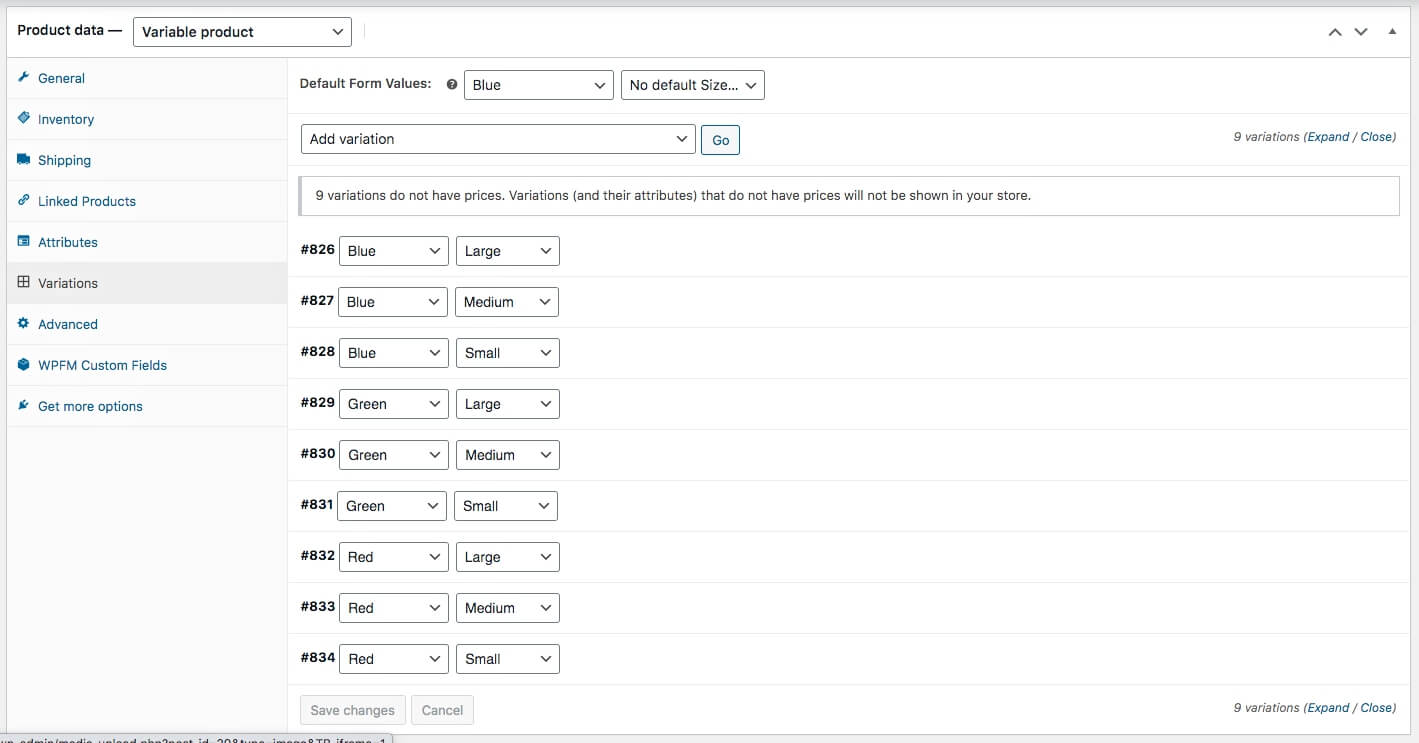Click the #826 variation ID label
Image resolution: width=1419 pixels, height=743 pixels.
click(317, 249)
